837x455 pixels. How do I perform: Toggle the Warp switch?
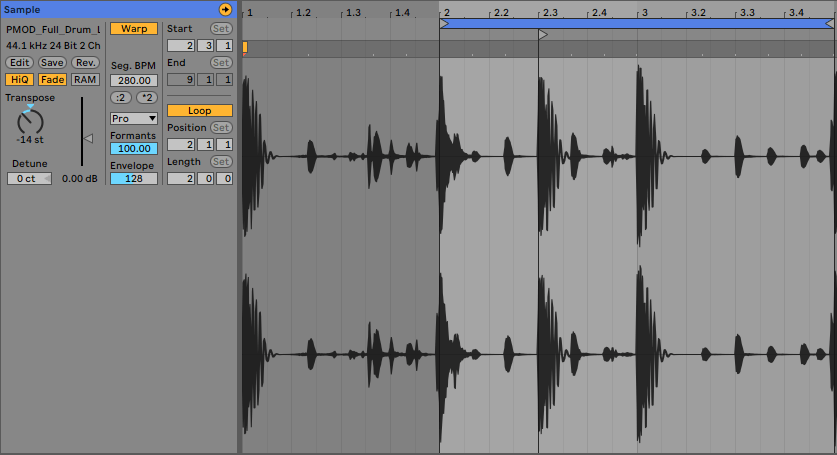[x=133, y=29]
